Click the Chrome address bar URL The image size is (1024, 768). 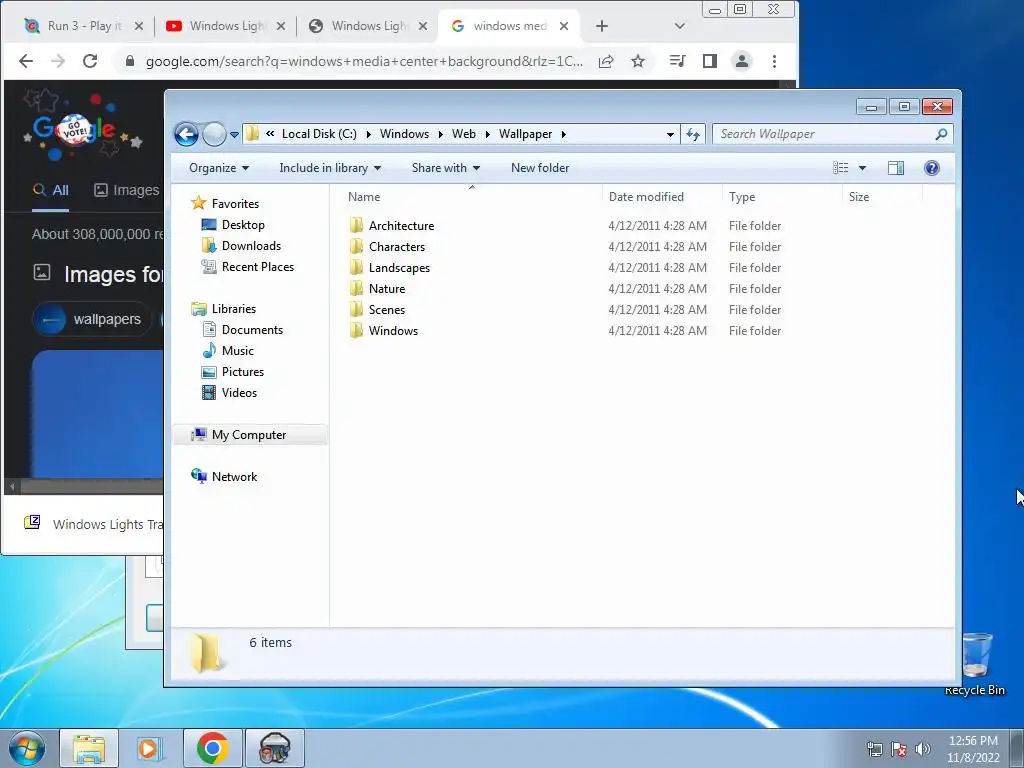[364, 61]
